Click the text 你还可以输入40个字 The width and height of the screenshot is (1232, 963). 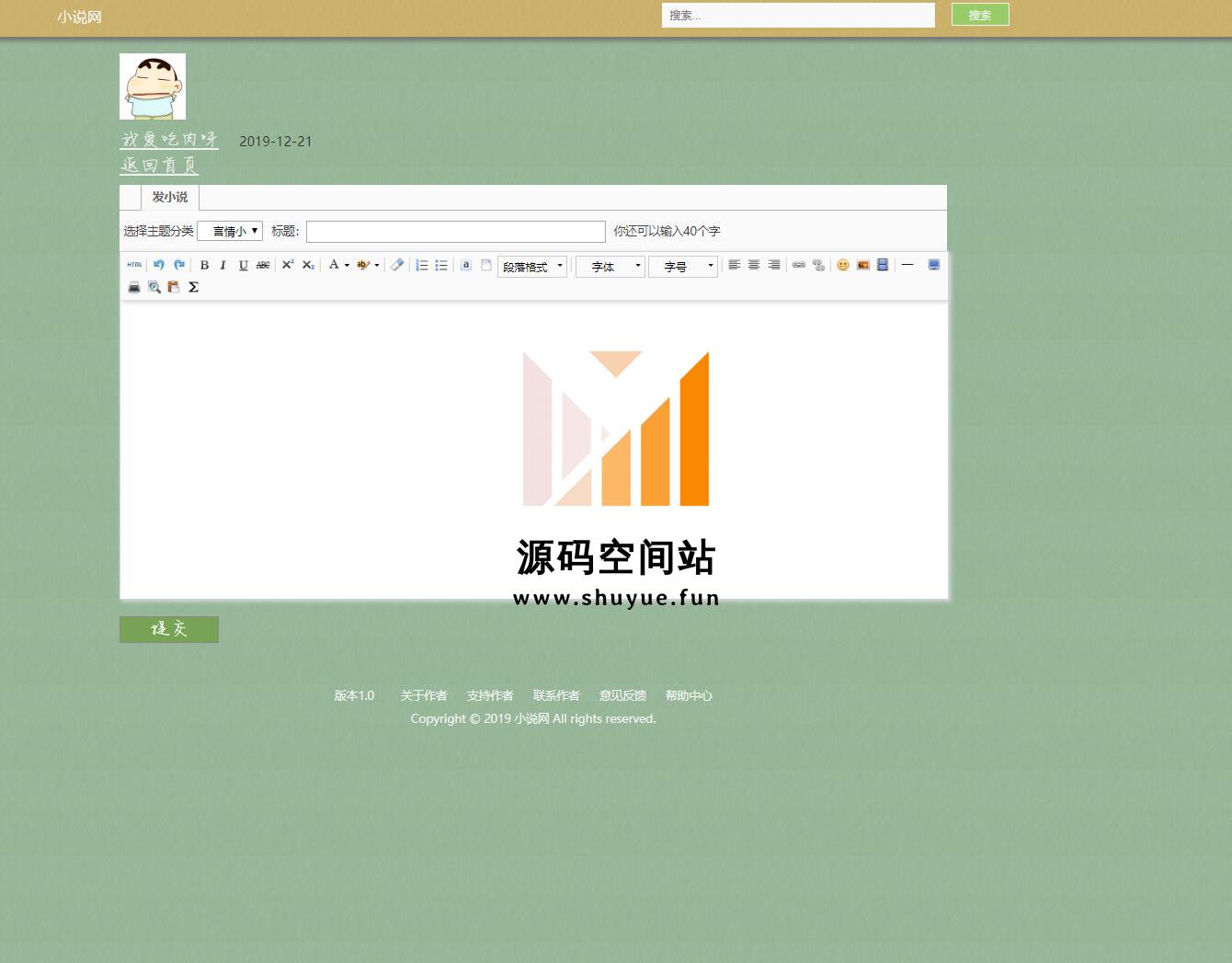coord(667,231)
